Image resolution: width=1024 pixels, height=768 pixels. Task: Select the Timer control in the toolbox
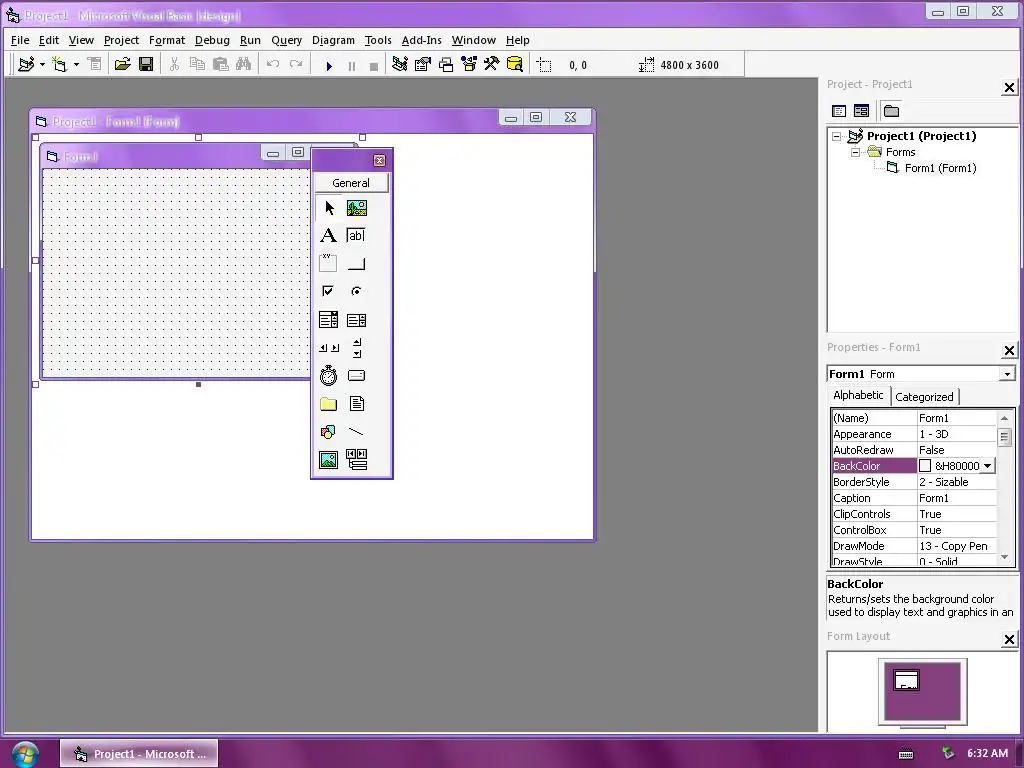(328, 376)
